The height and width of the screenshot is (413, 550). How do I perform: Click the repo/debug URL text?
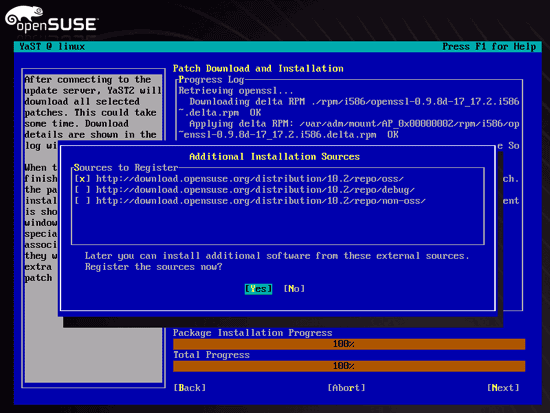coord(255,190)
